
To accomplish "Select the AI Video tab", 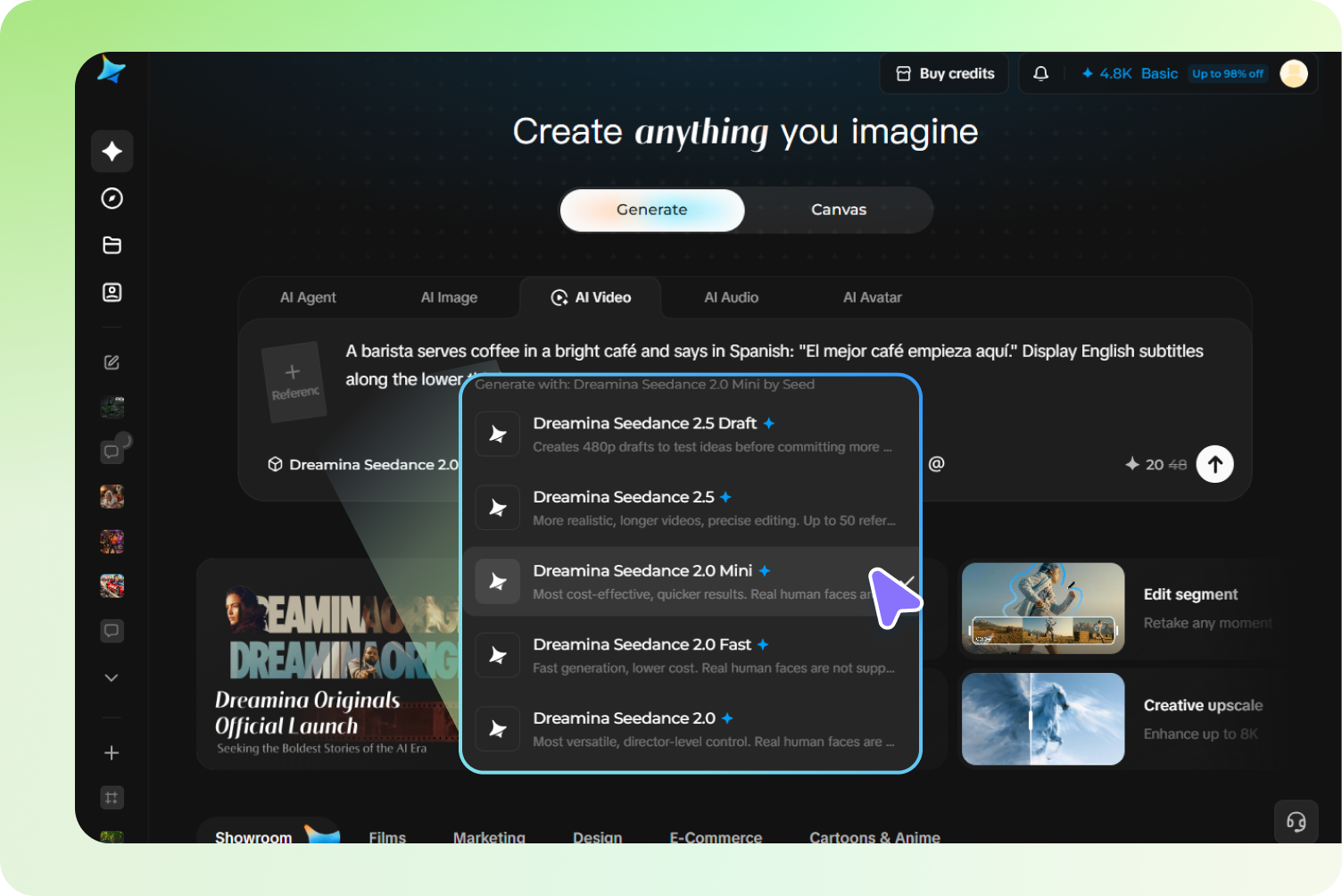I will tap(591, 297).
